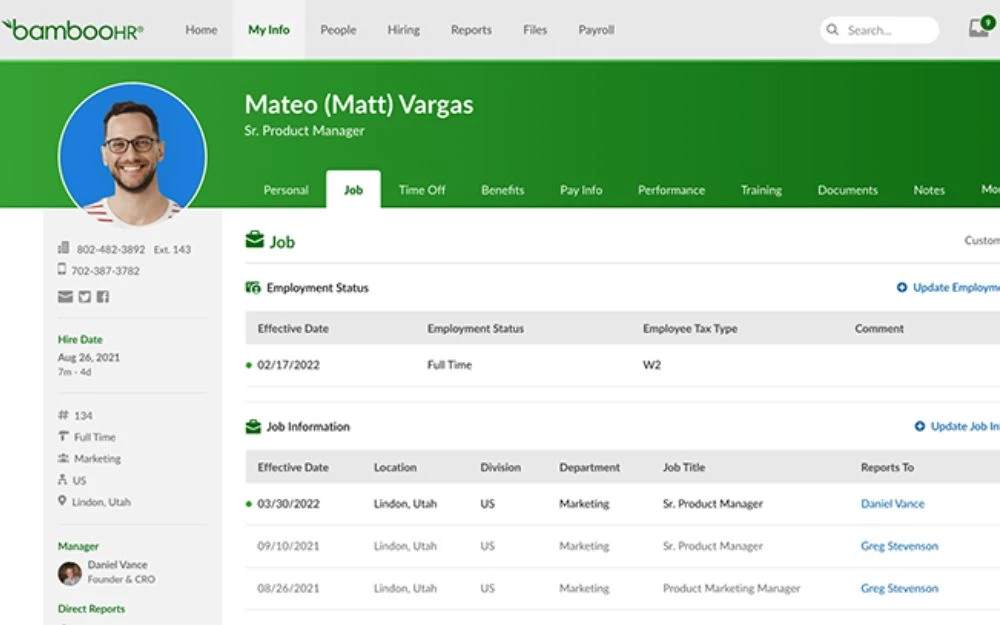The image size is (1000, 625).
Task: Open the inbox notifications icon
Action: [x=979, y=29]
